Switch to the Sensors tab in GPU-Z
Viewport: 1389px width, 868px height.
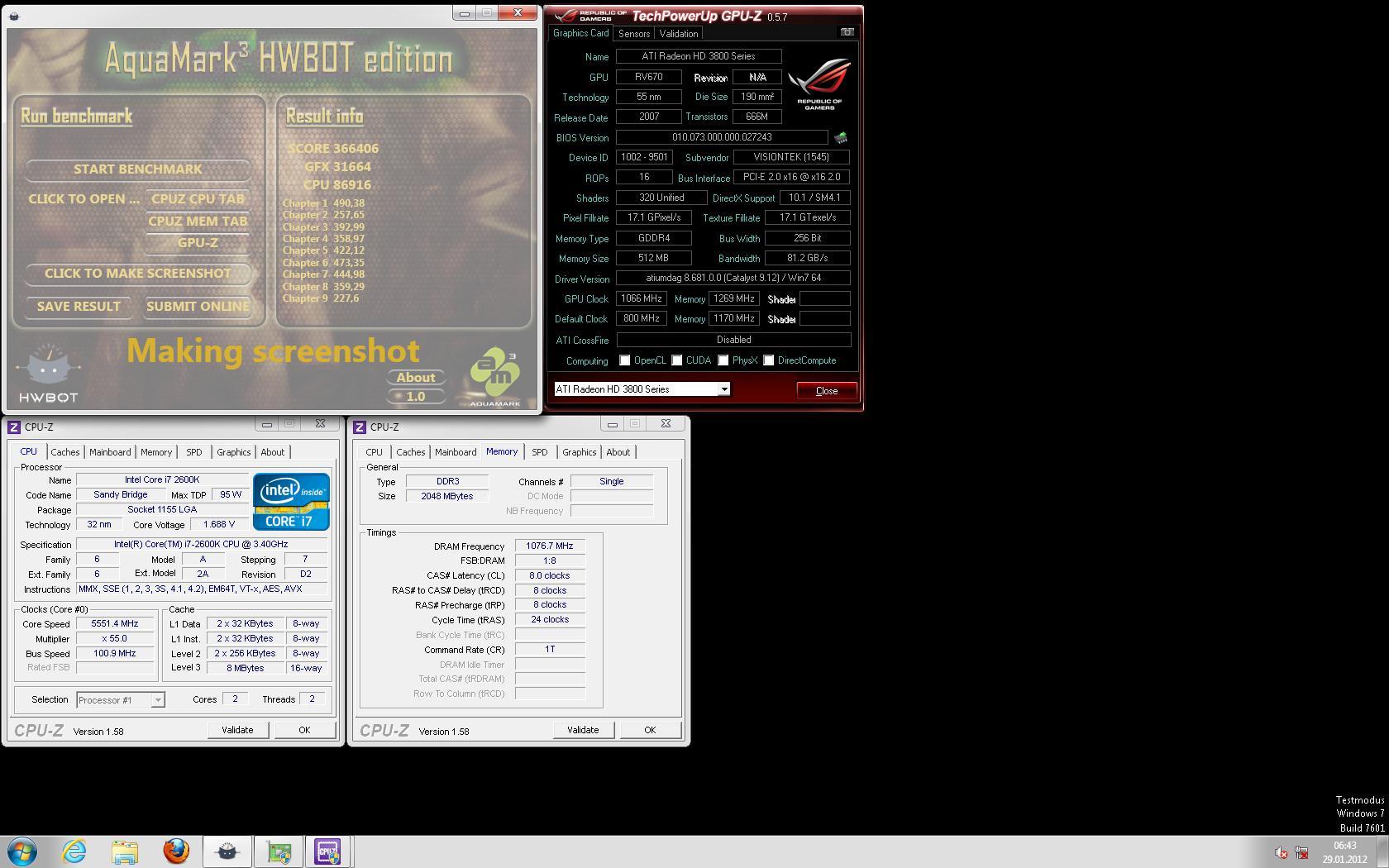(634, 34)
